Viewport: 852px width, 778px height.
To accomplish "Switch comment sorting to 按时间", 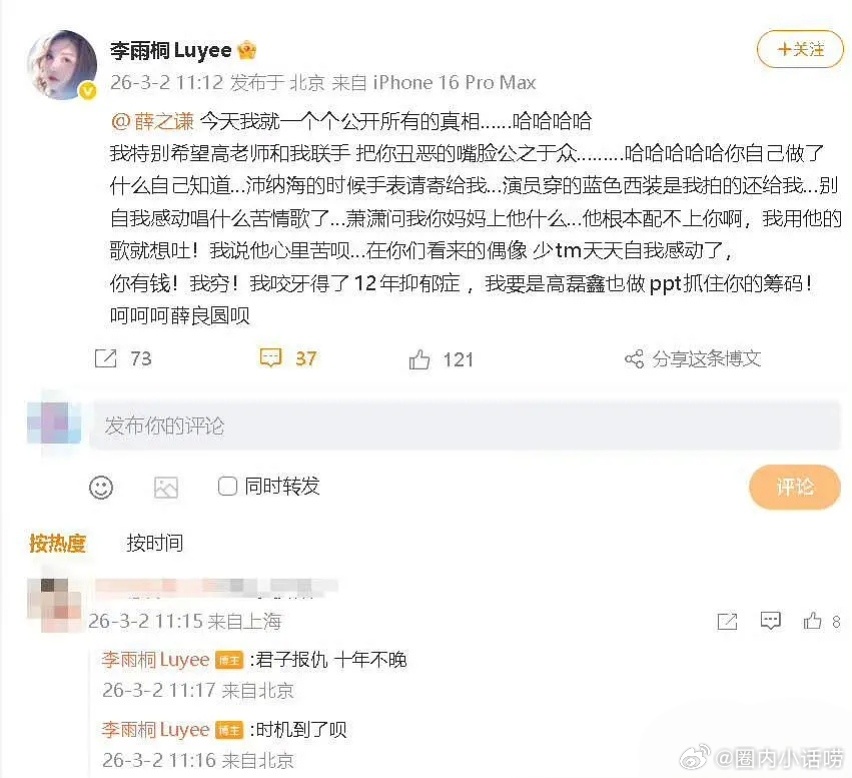I will click(155, 543).
